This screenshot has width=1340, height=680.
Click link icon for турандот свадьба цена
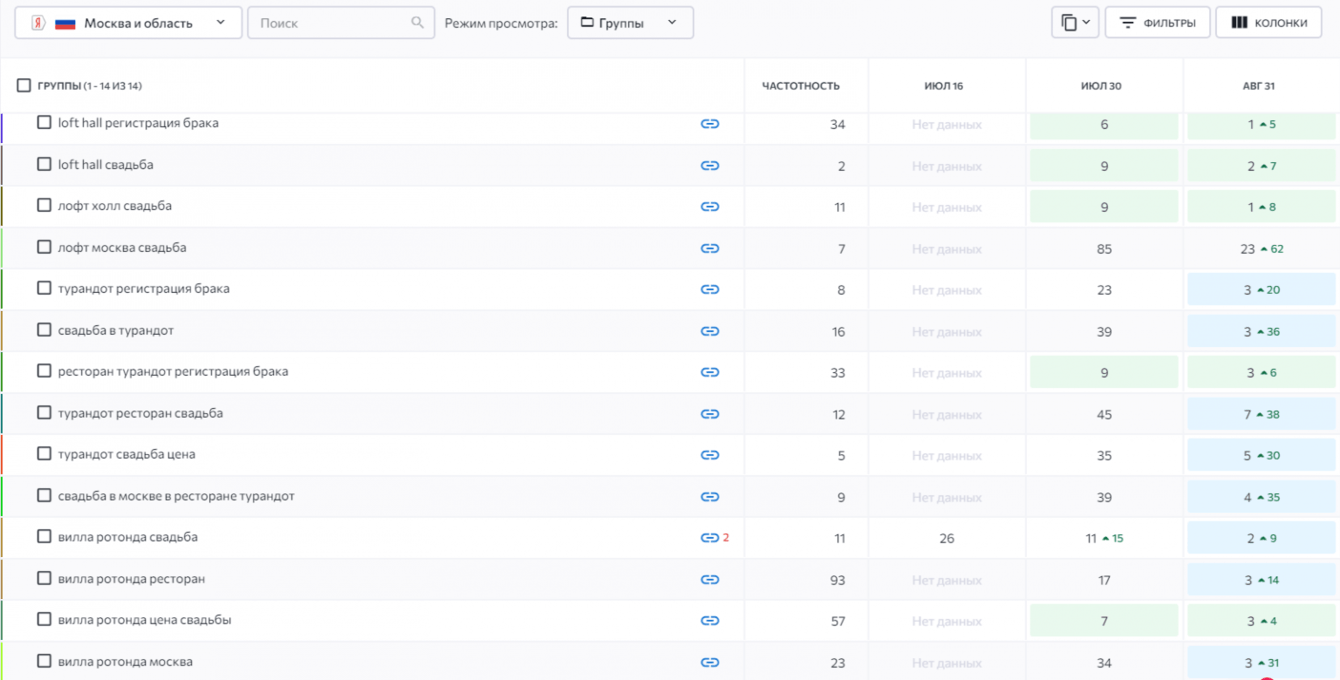(x=710, y=456)
